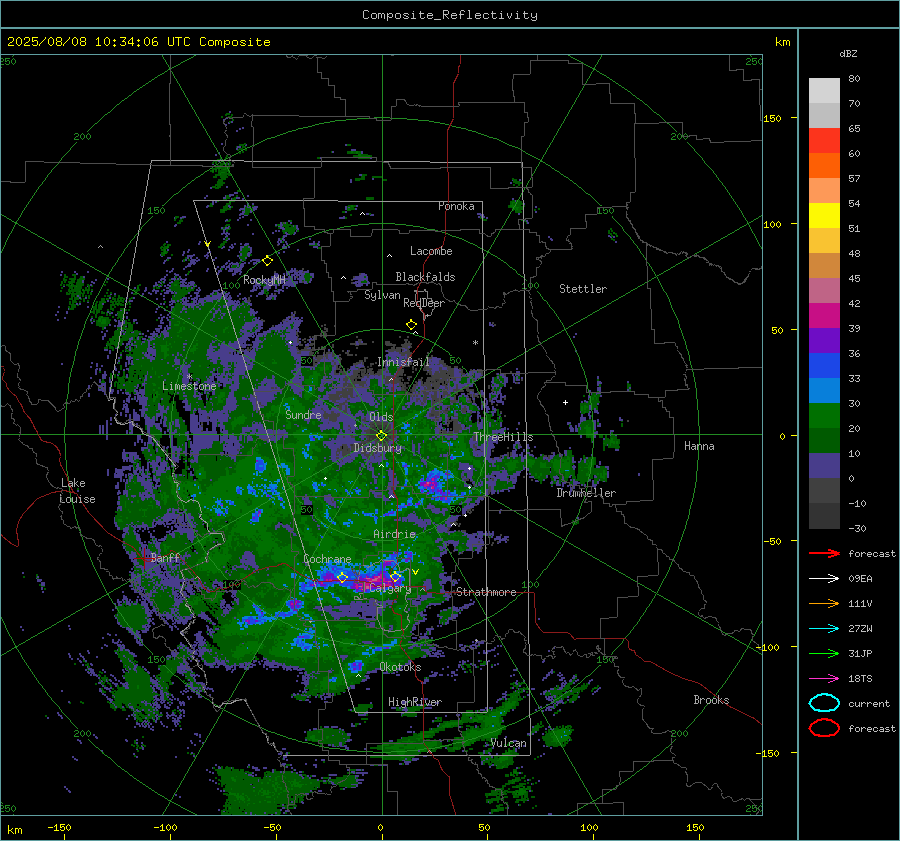900x841 pixels.
Task: Click the Didsbury city label
Action: tap(377, 448)
